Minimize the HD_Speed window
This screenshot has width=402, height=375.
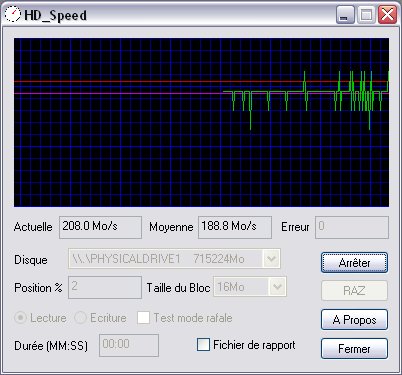click(x=345, y=15)
